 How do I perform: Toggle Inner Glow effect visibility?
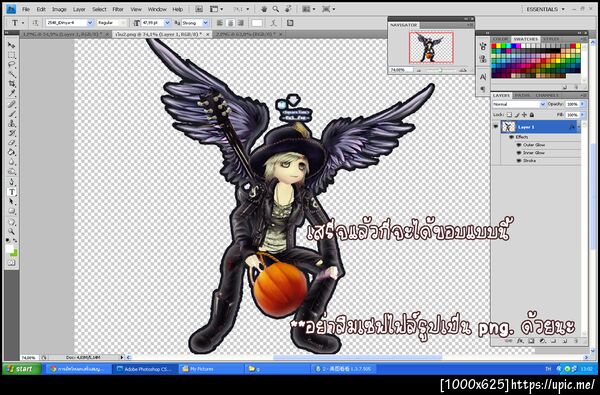point(519,153)
